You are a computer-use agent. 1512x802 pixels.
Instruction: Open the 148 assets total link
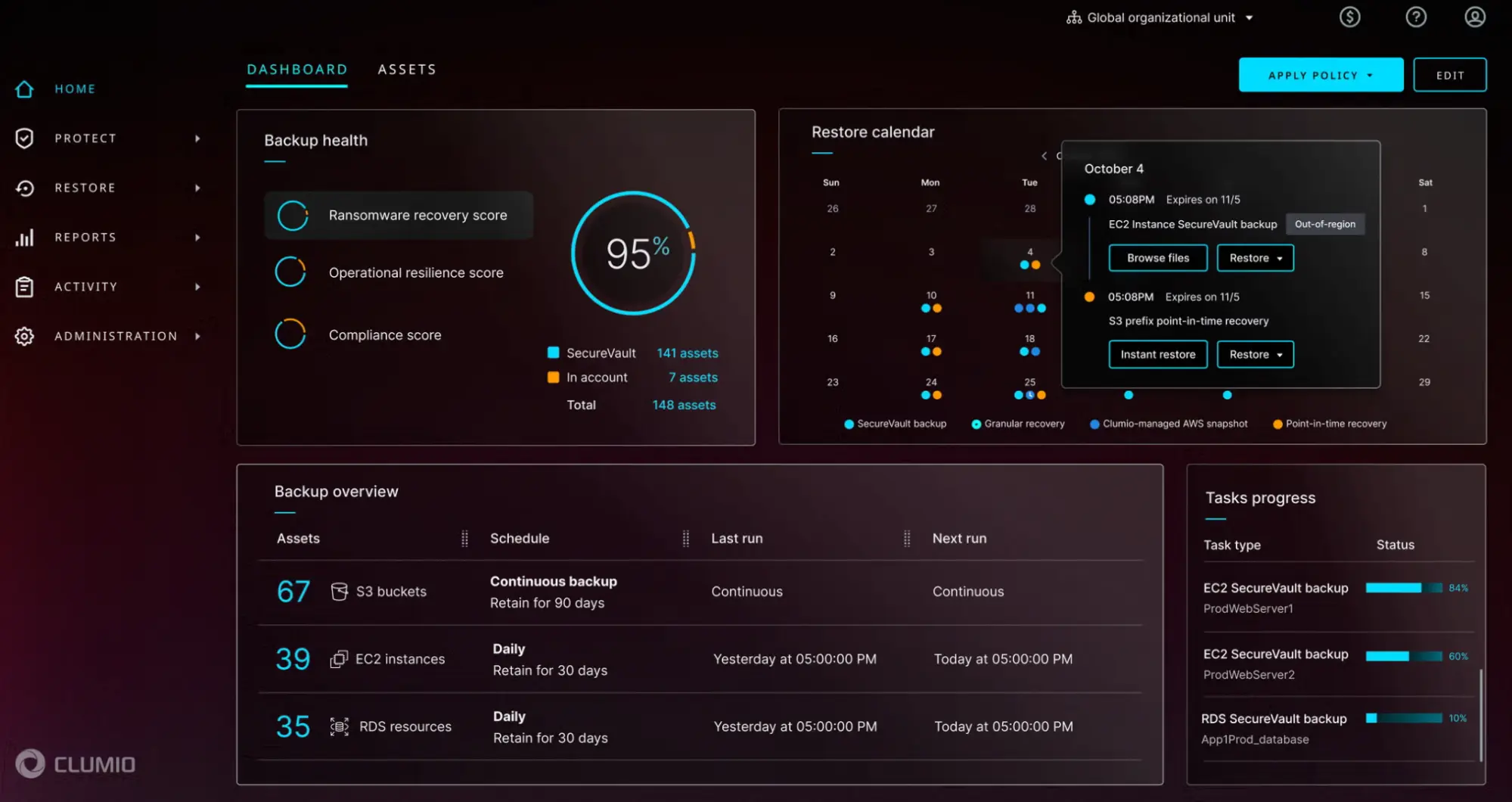684,405
